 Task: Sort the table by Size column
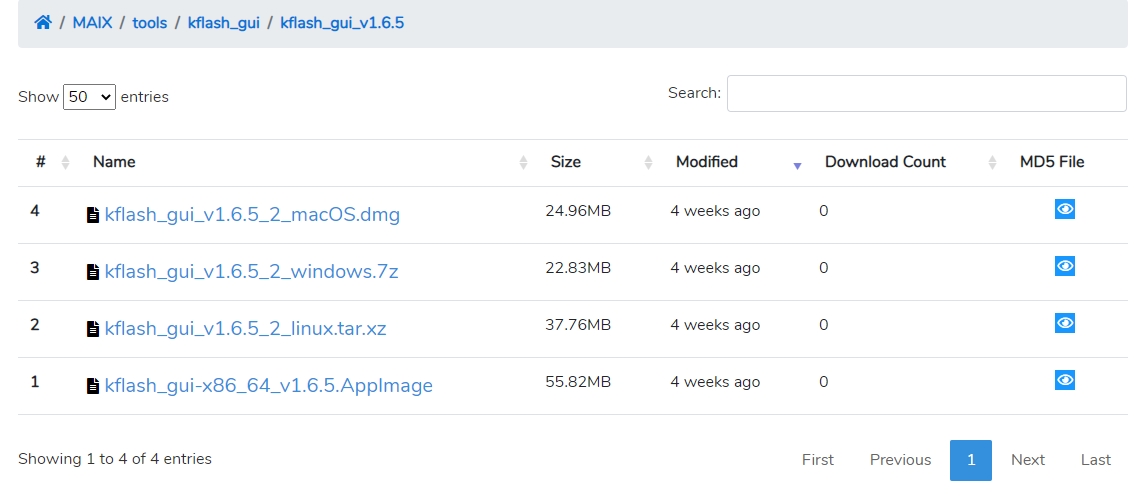click(x=565, y=162)
